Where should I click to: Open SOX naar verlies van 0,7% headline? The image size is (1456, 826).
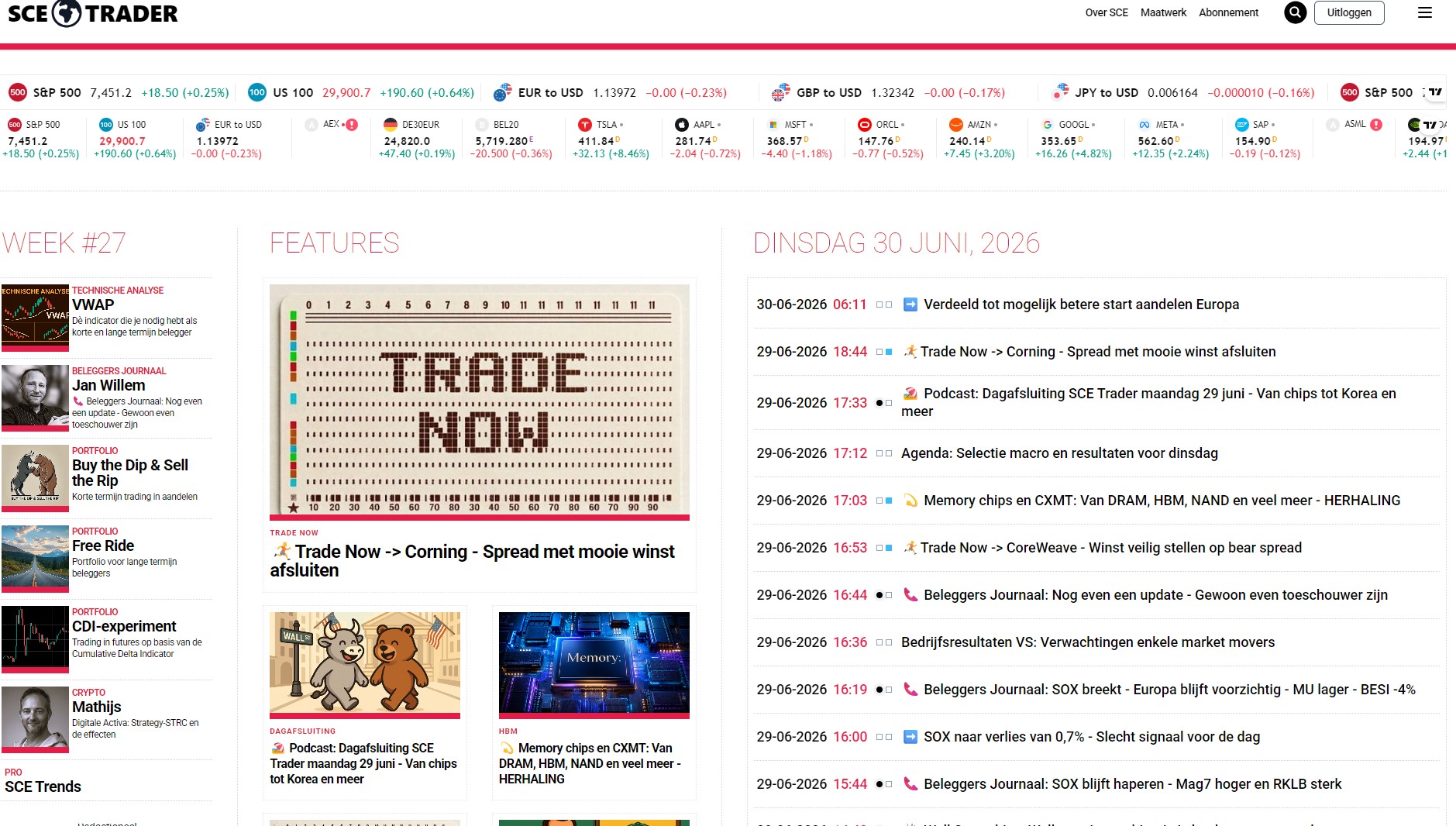point(1092,737)
